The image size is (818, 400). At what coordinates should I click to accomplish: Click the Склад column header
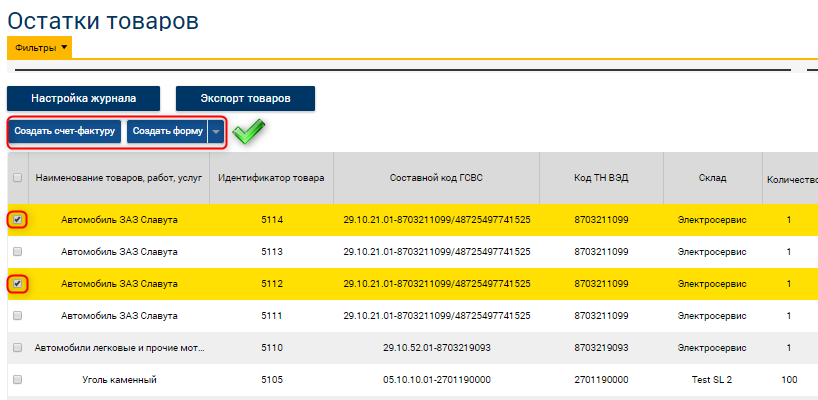(712, 178)
